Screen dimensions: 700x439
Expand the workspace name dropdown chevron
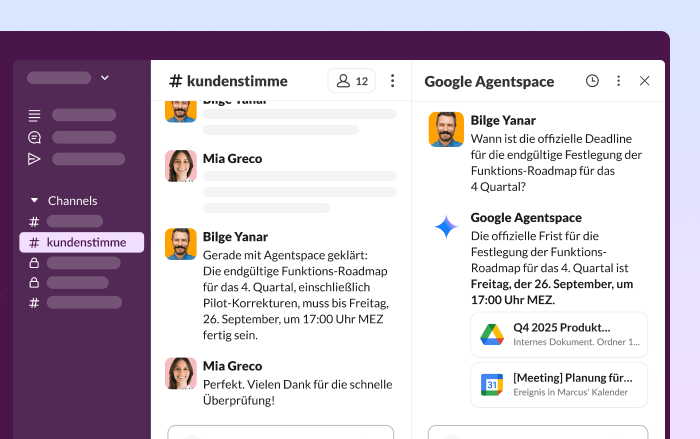[105, 77]
